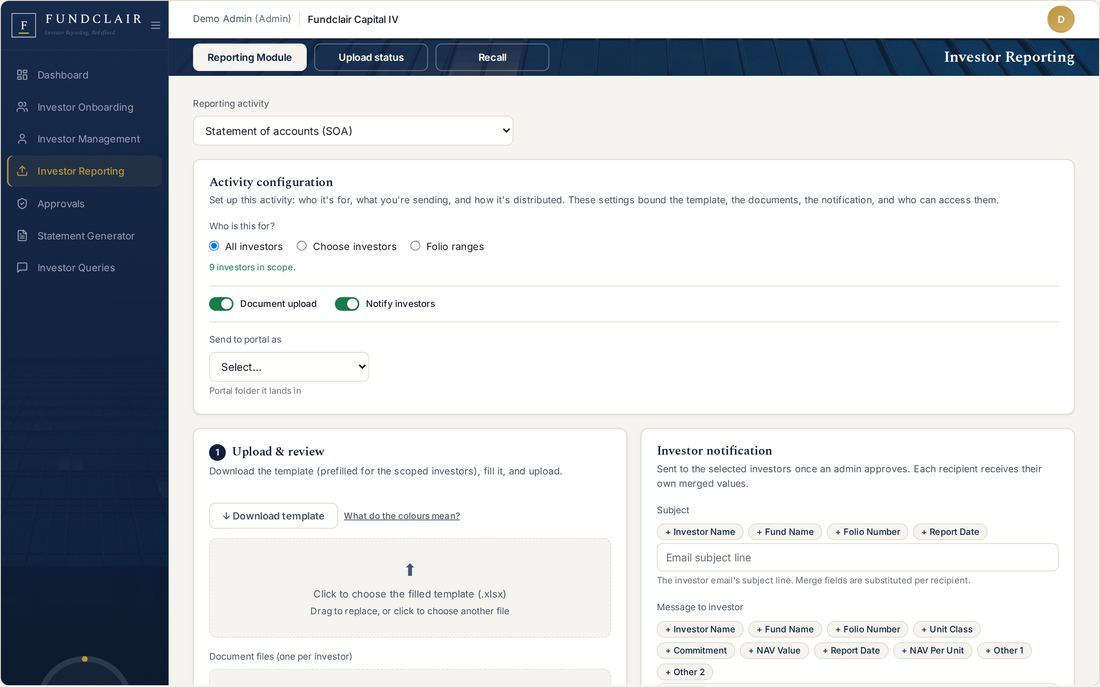Screen dimensions: 1100x687
Task: Add Folio Number merge field to message
Action: point(867,629)
